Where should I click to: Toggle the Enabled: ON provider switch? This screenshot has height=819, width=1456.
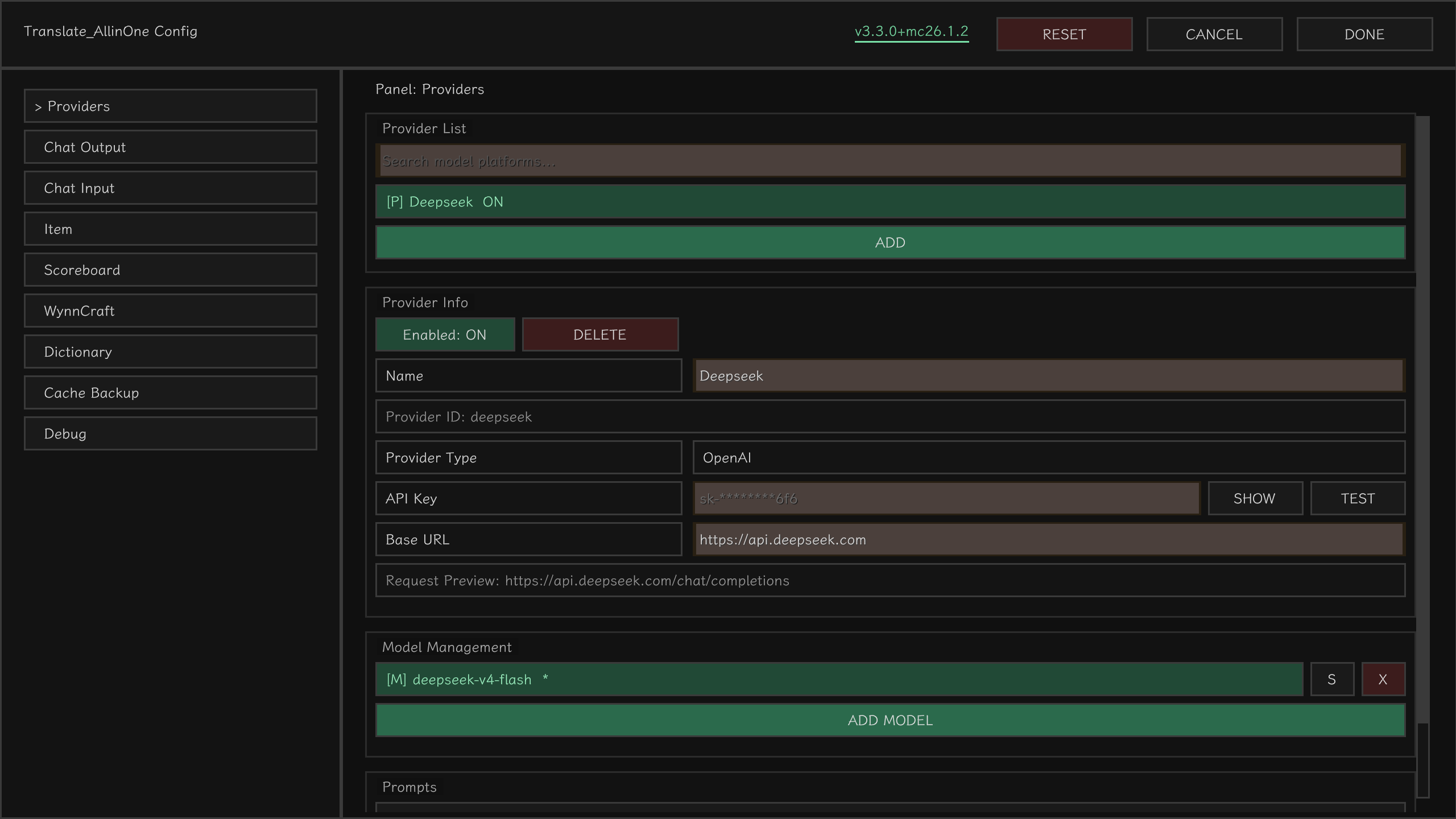coord(445,334)
